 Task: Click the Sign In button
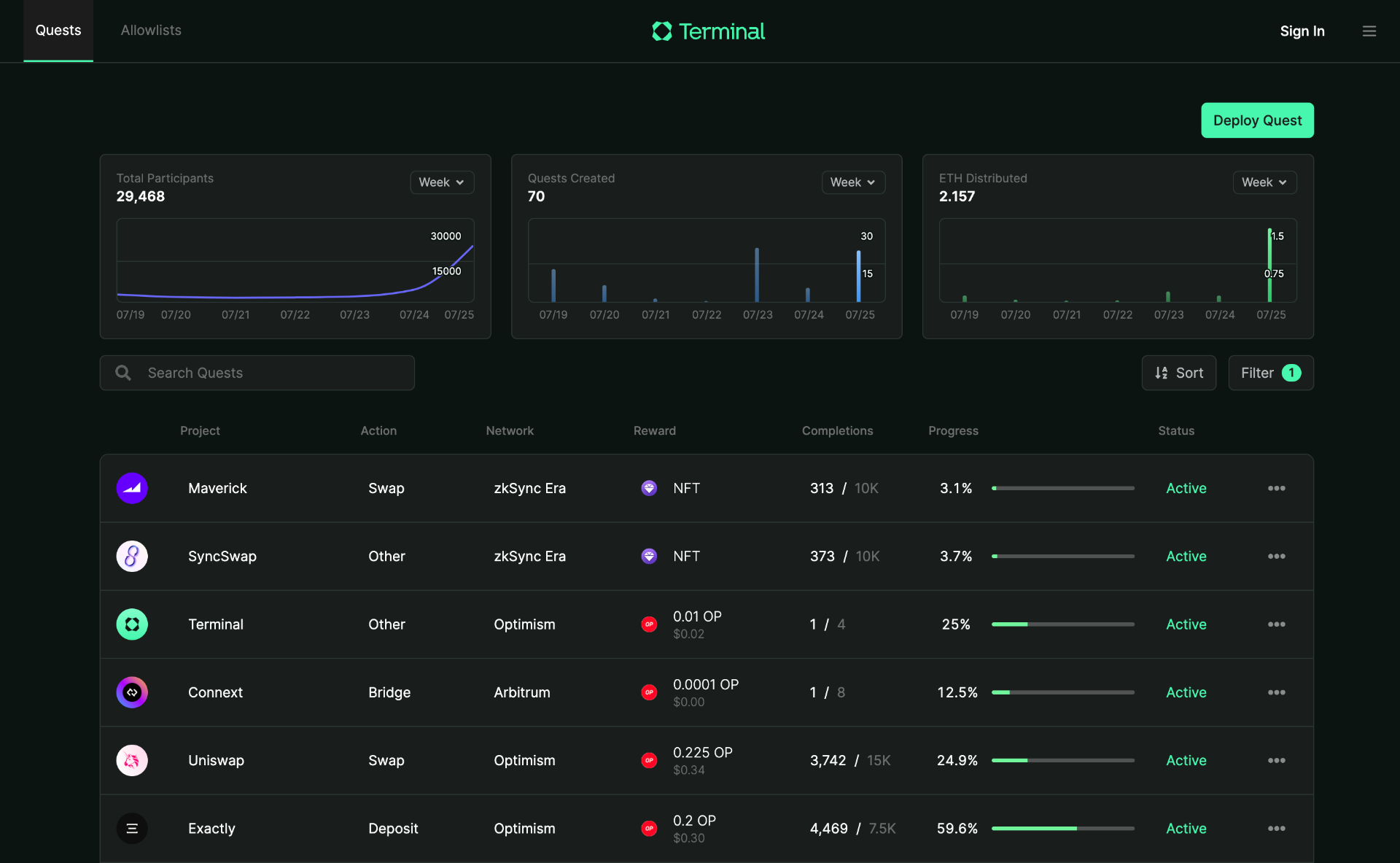[1302, 29]
